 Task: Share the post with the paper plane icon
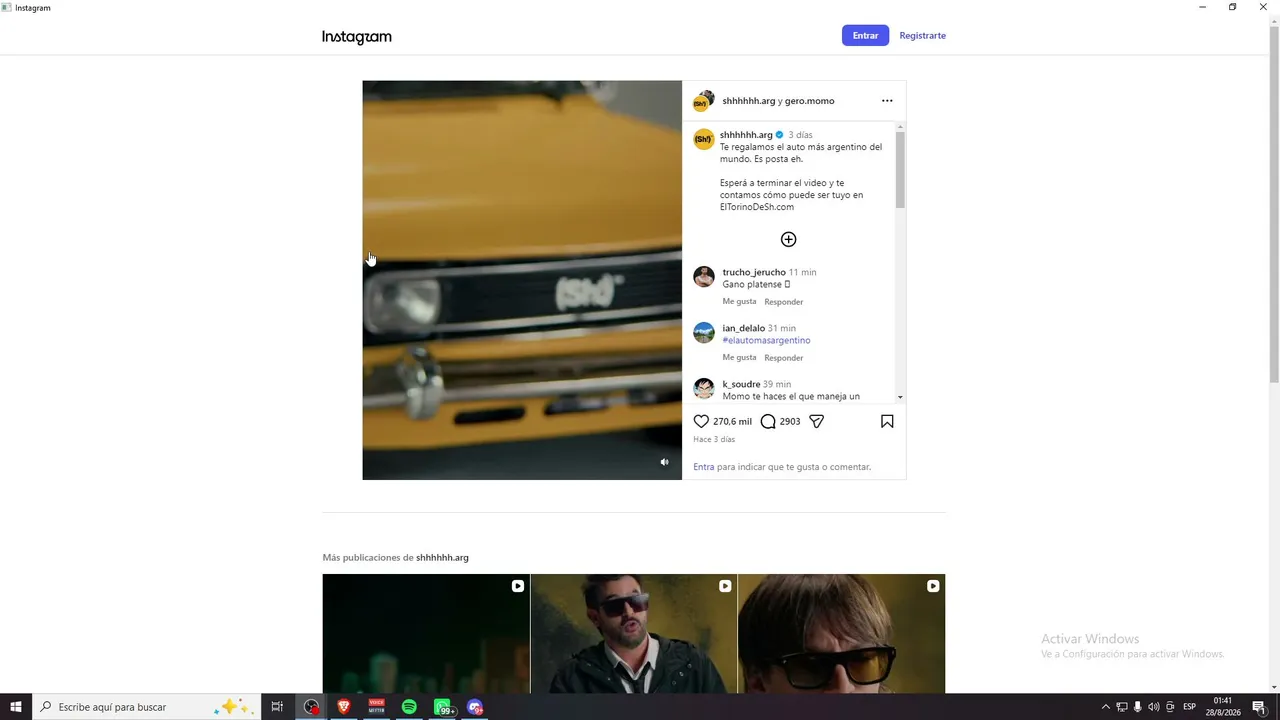point(816,422)
